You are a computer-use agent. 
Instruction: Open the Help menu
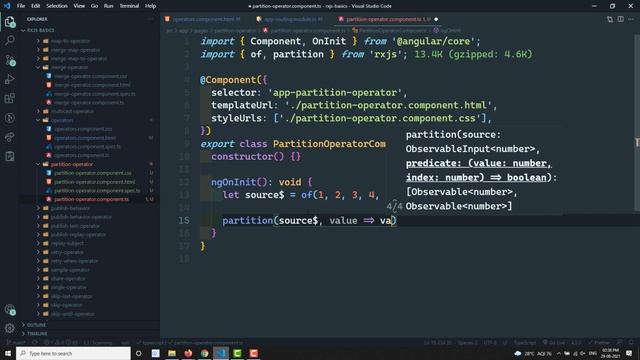pos(151,6)
